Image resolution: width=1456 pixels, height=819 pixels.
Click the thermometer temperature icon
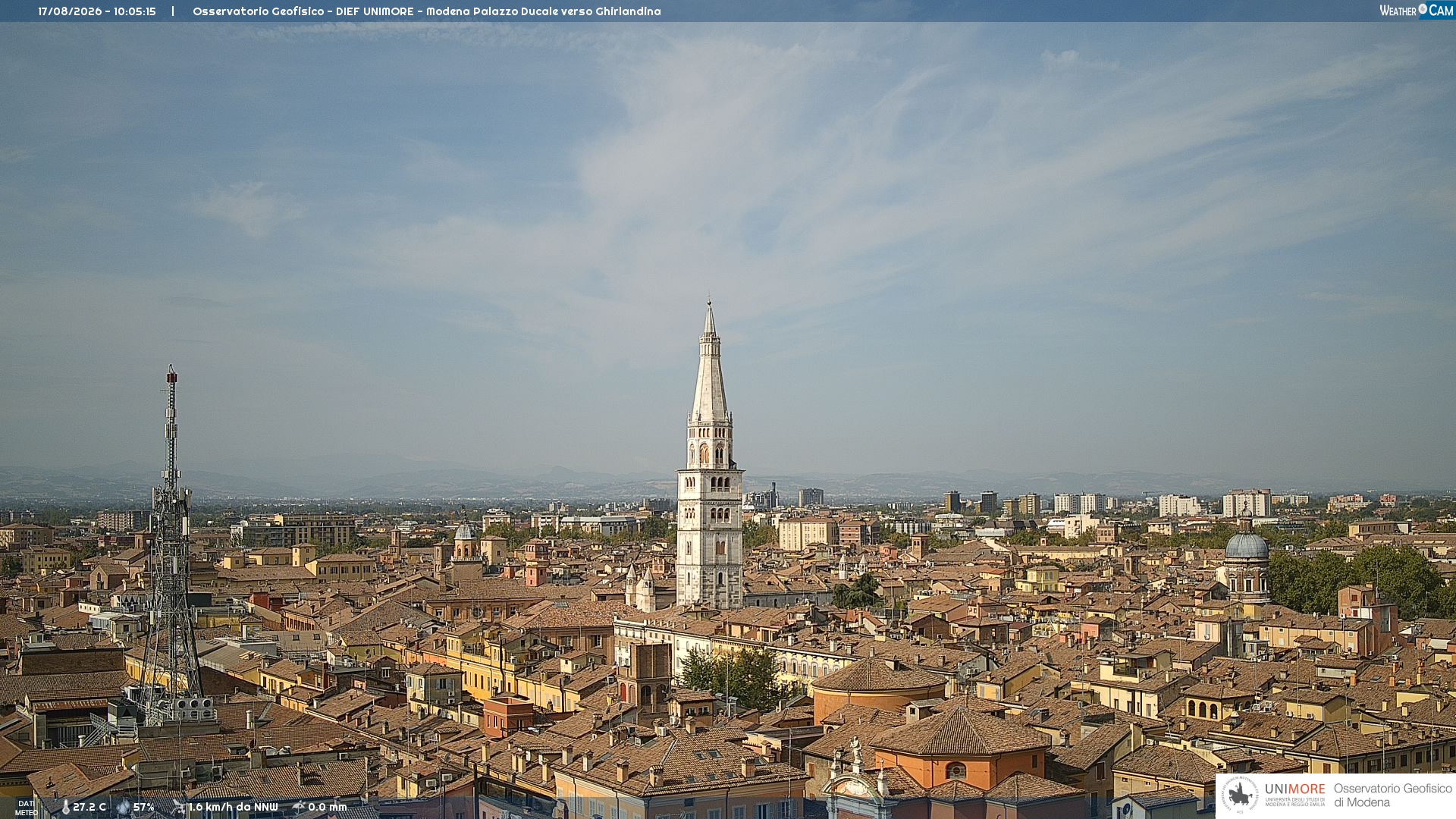click(66, 807)
